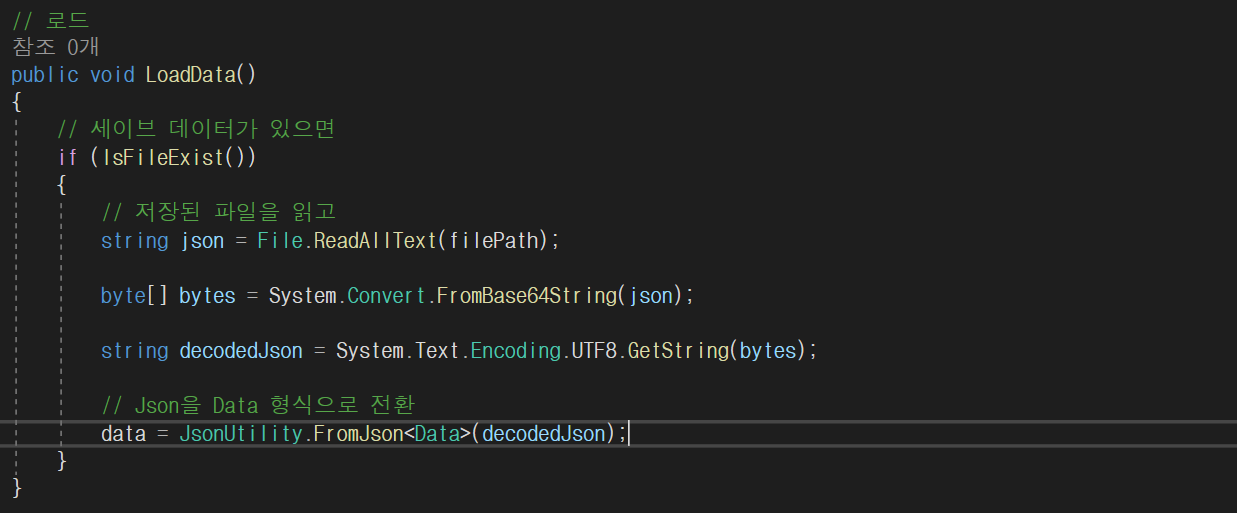Click the 'Convert' class name
The image size is (1237, 513).
pos(385,296)
